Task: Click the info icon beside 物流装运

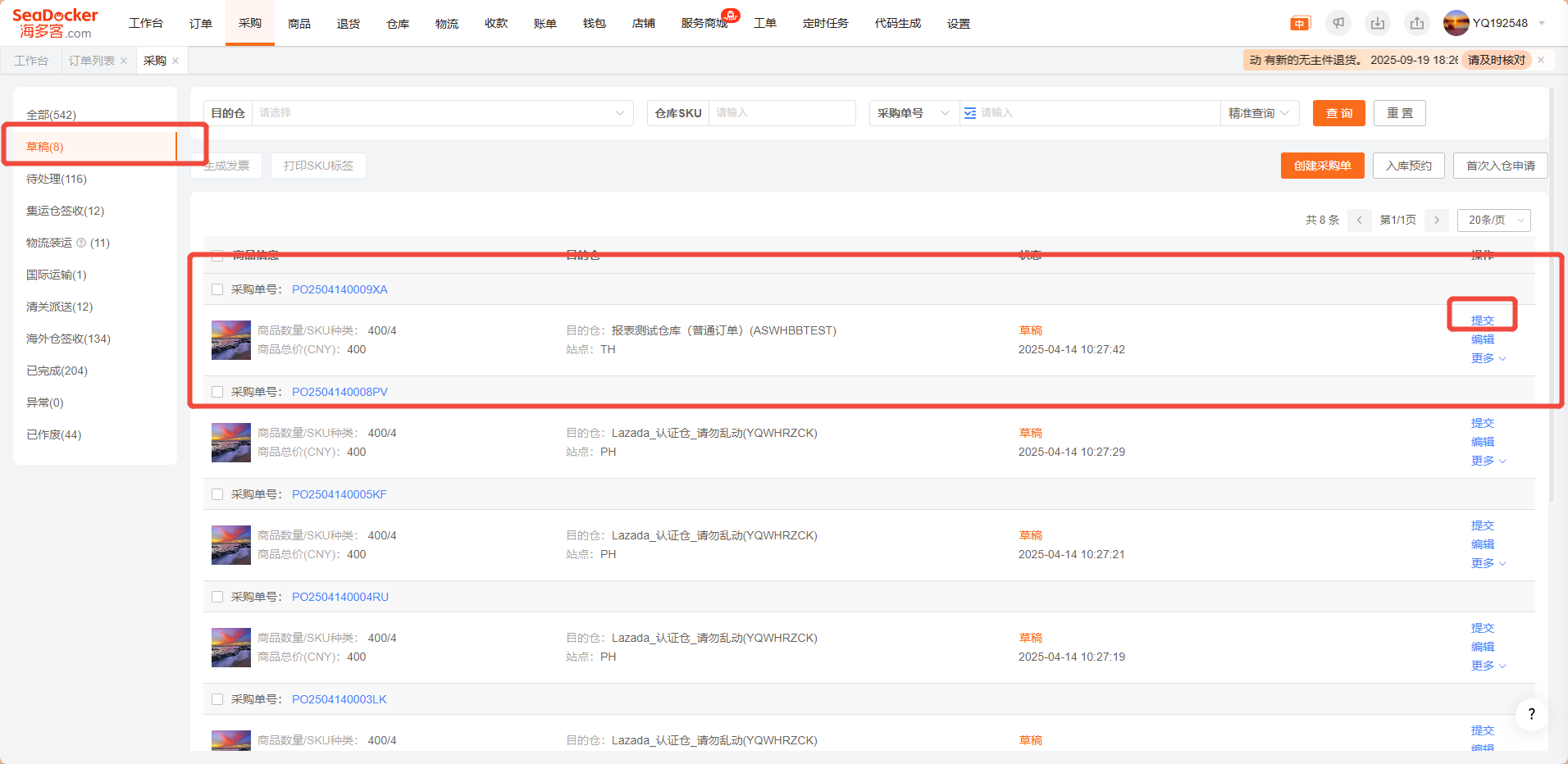Action: click(81, 243)
